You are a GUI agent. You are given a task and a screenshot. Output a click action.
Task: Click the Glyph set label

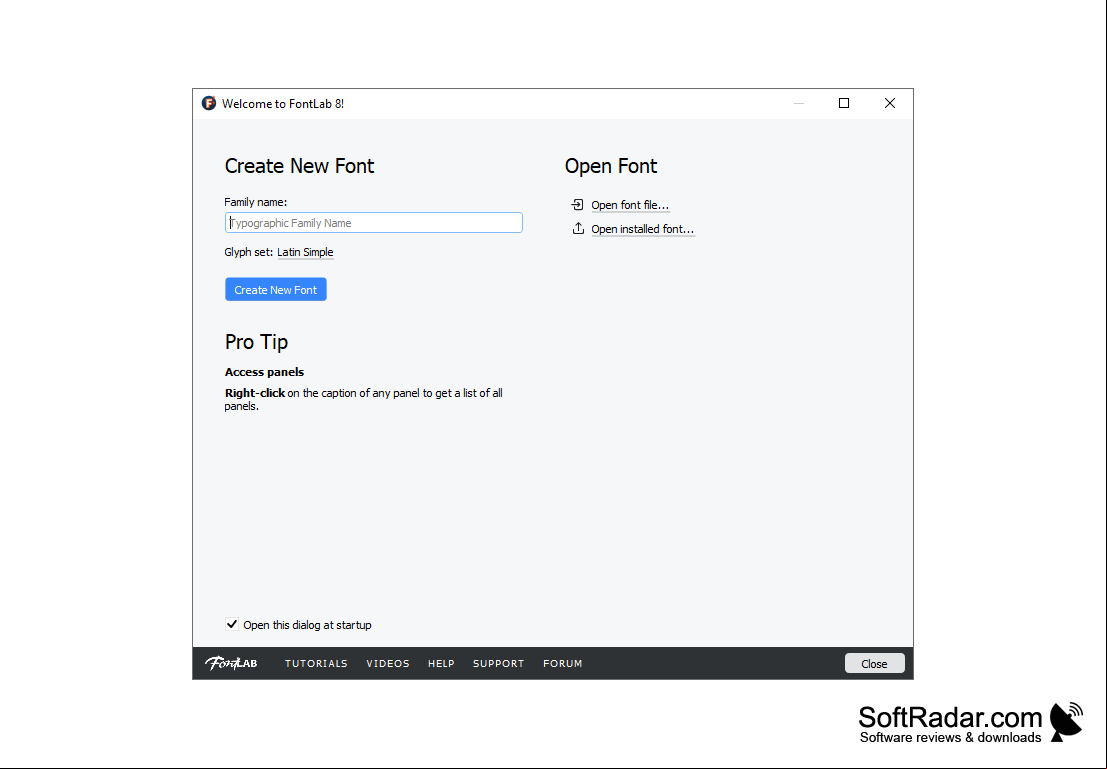(249, 252)
